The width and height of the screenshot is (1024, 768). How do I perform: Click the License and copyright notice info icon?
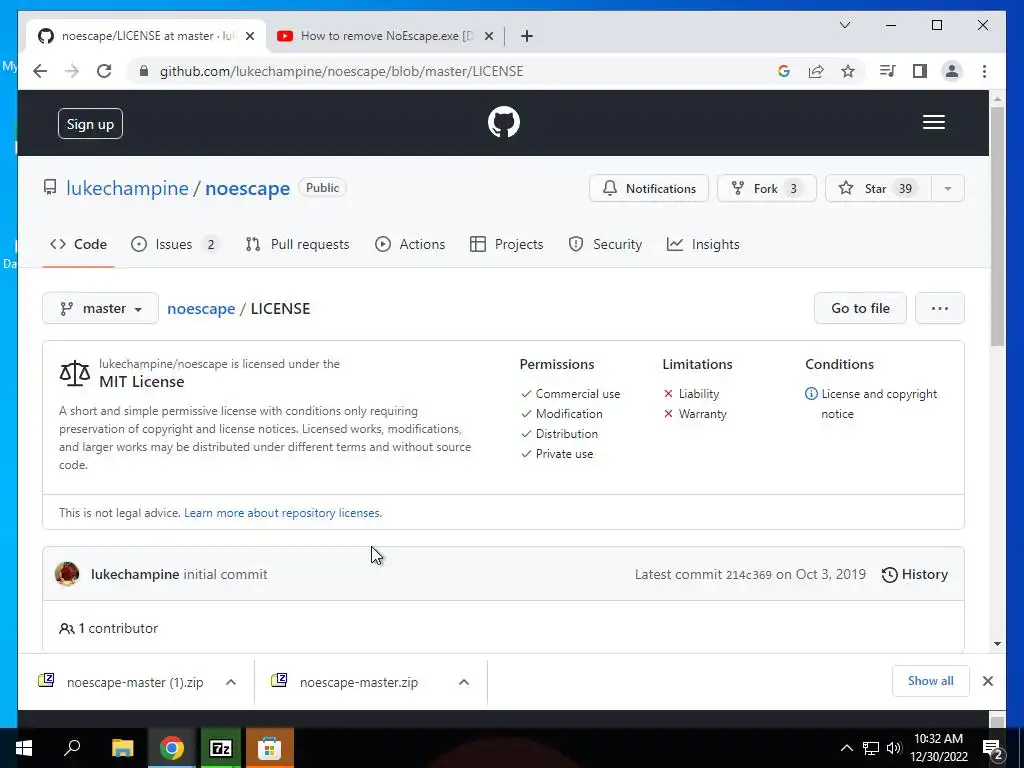(x=811, y=394)
